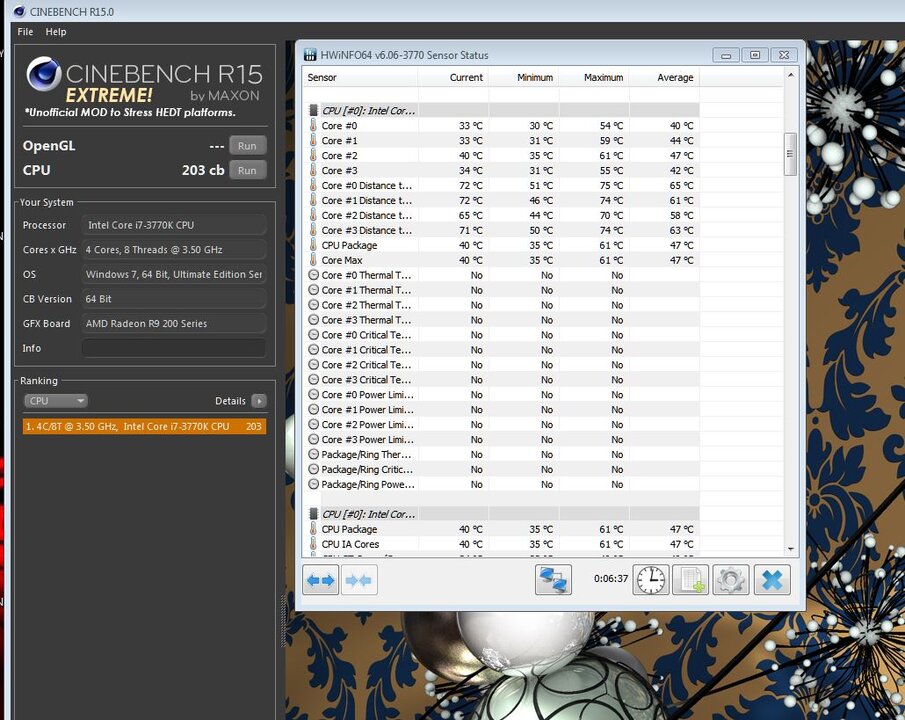Minimize the HWiNFO64 Sensor Status window
Image resolution: width=905 pixels, height=720 pixels.
point(726,55)
